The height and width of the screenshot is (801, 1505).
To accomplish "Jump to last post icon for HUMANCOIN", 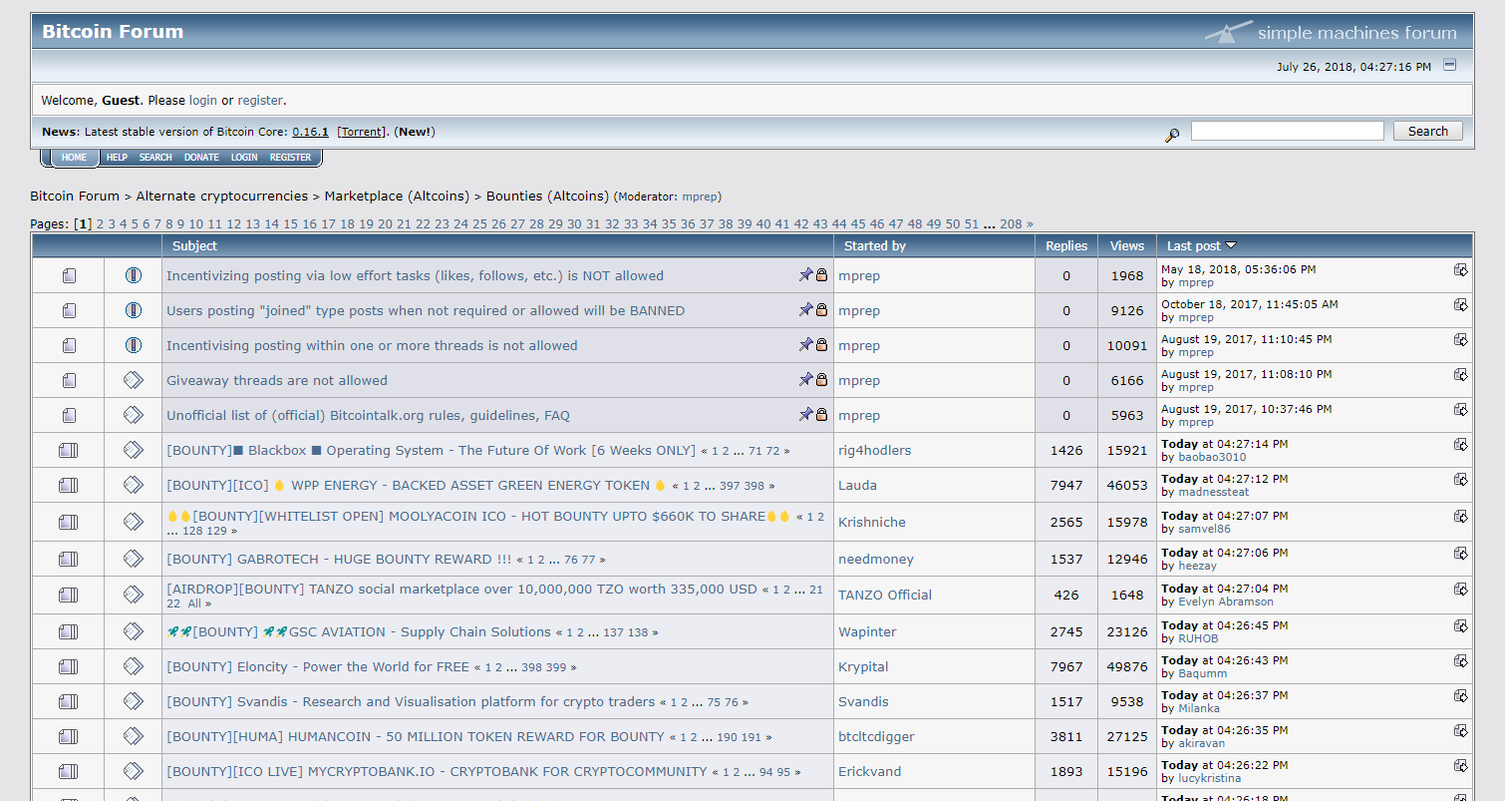I will 1461,731.
